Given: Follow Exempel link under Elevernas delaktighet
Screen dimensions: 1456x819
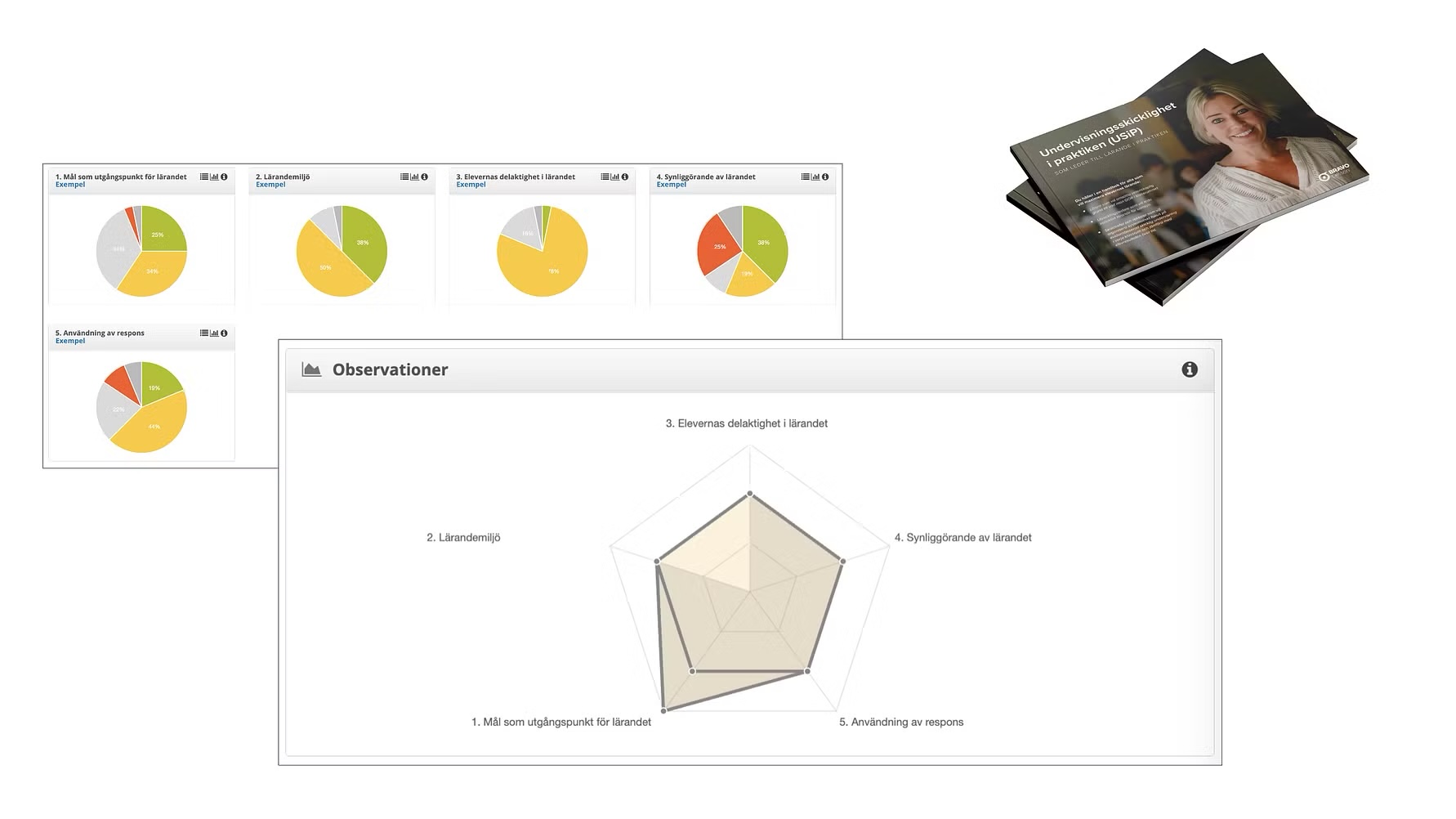Looking at the screenshot, I should point(471,185).
